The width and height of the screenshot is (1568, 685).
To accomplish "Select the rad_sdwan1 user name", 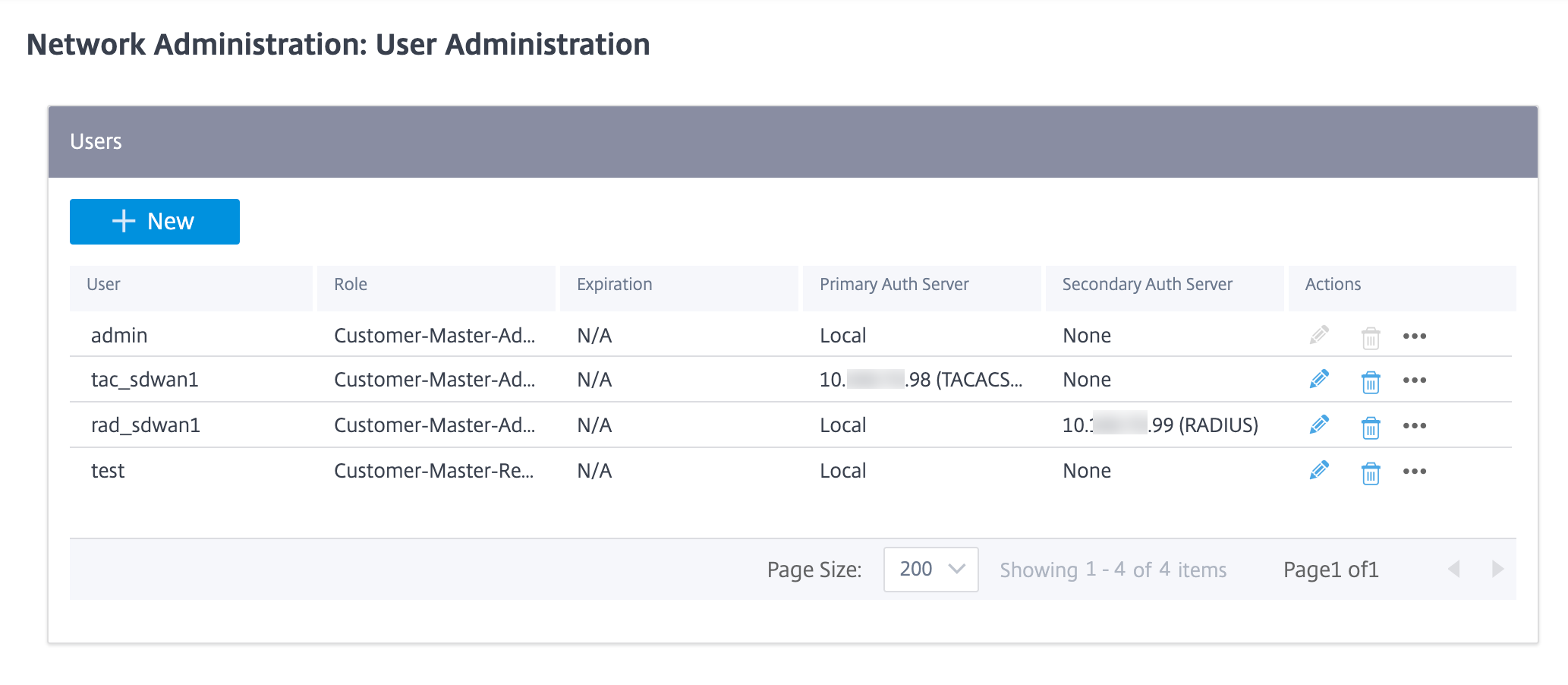I will click(146, 425).
